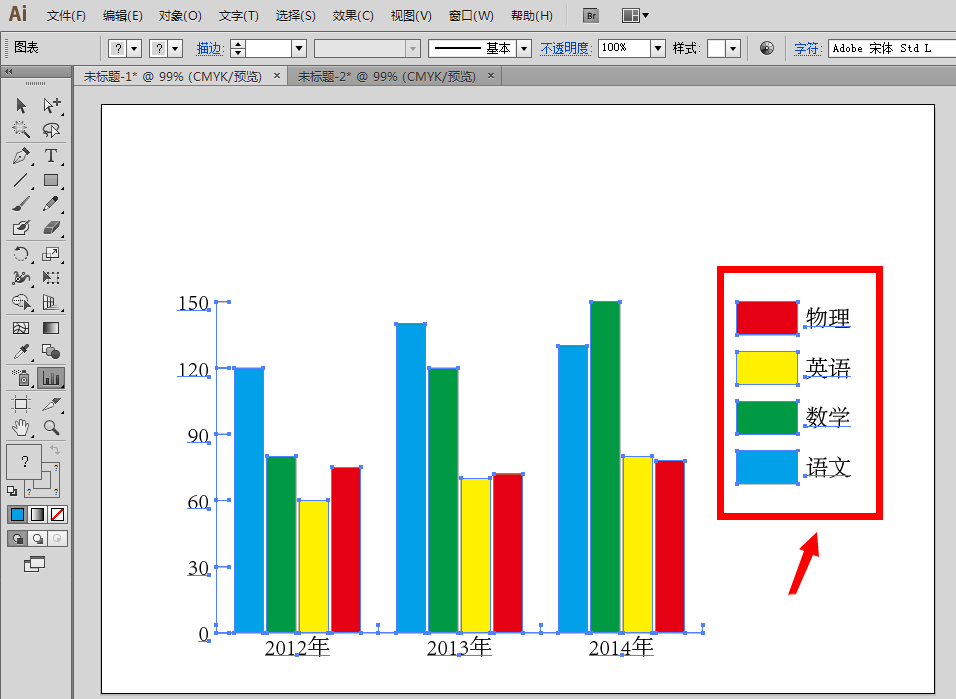Set paint to None
The image size is (956, 699).
(x=58, y=515)
